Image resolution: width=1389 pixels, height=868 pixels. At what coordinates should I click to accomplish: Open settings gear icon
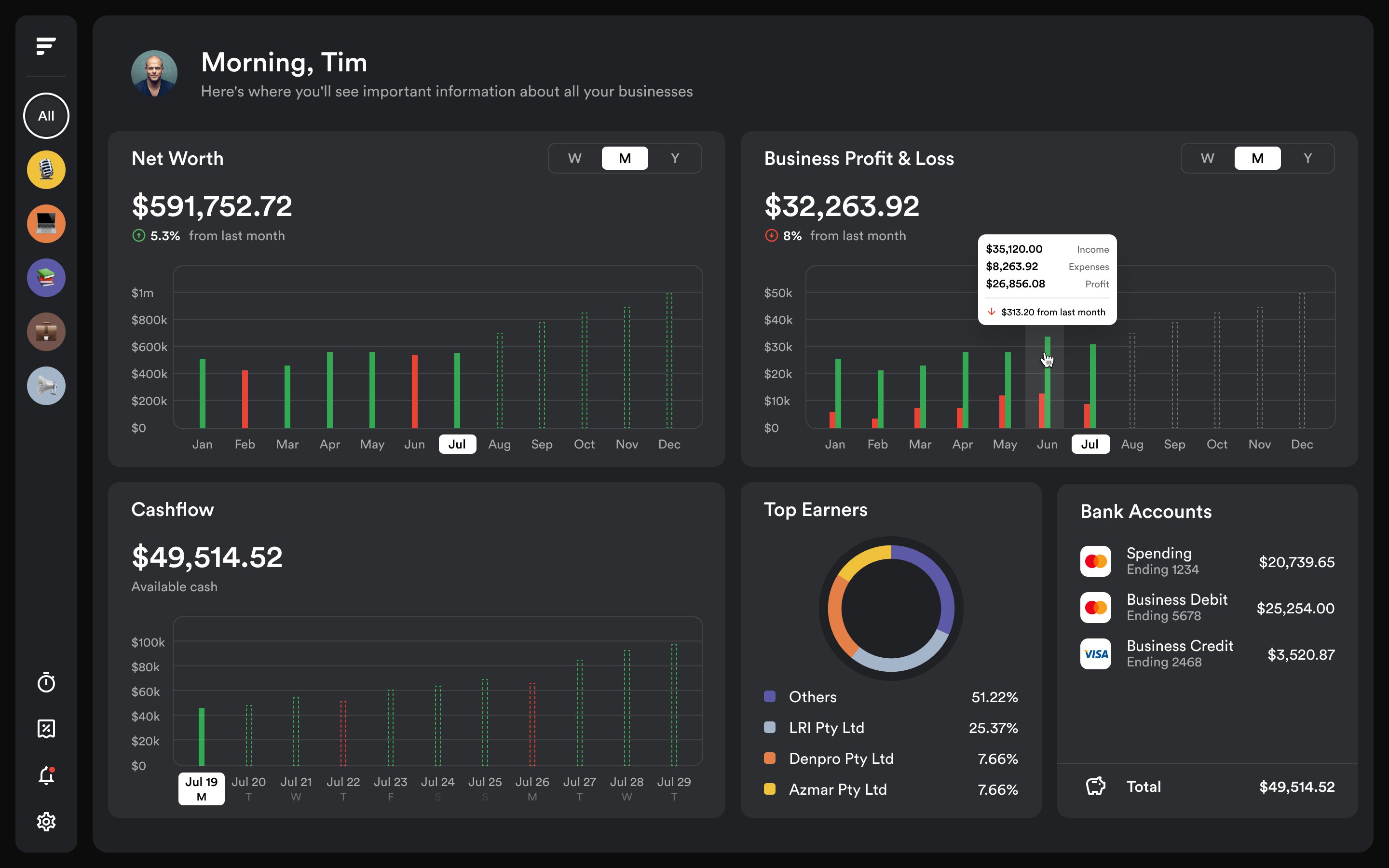point(46,822)
